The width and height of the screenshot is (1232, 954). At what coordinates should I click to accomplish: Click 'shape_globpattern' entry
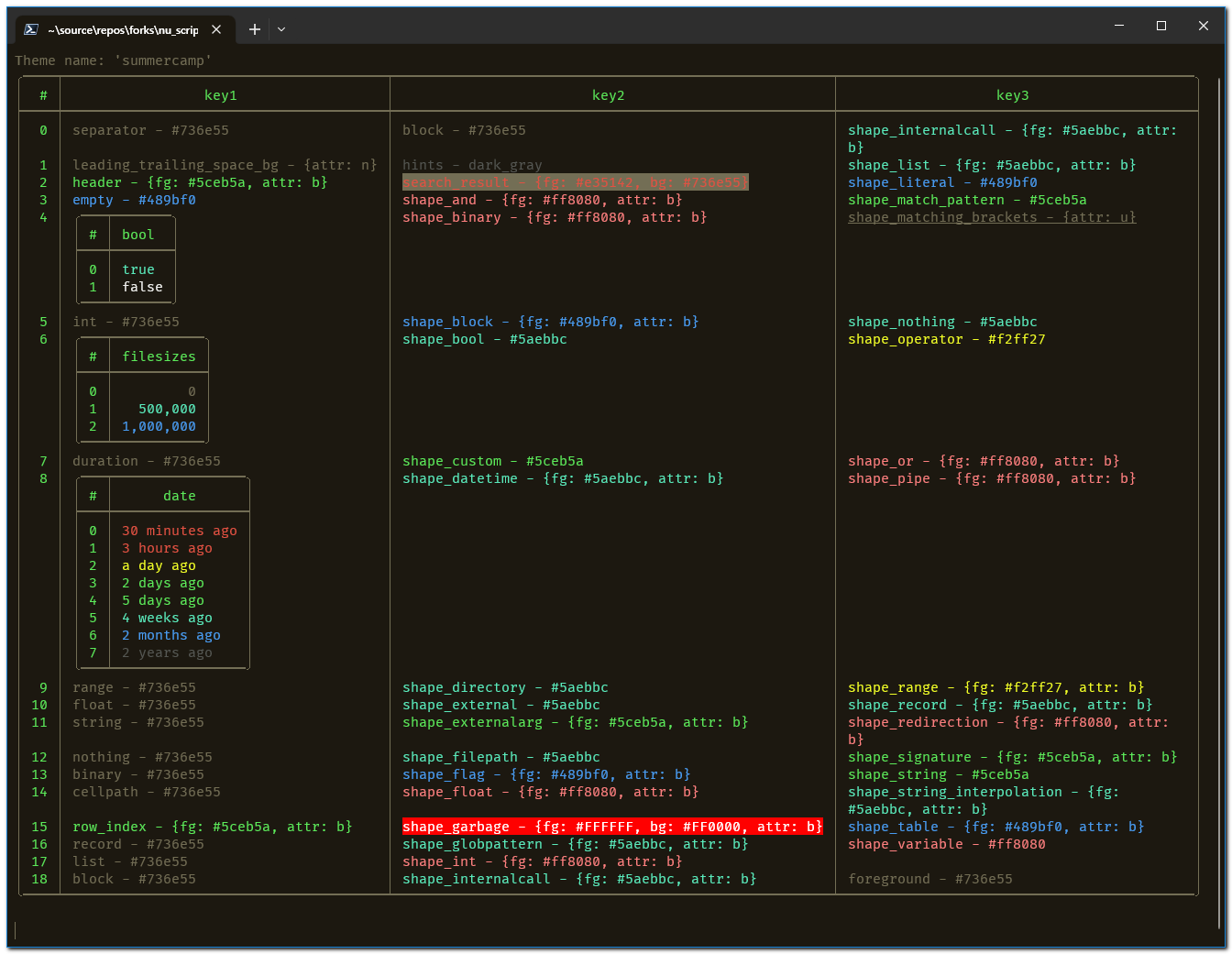576,844
